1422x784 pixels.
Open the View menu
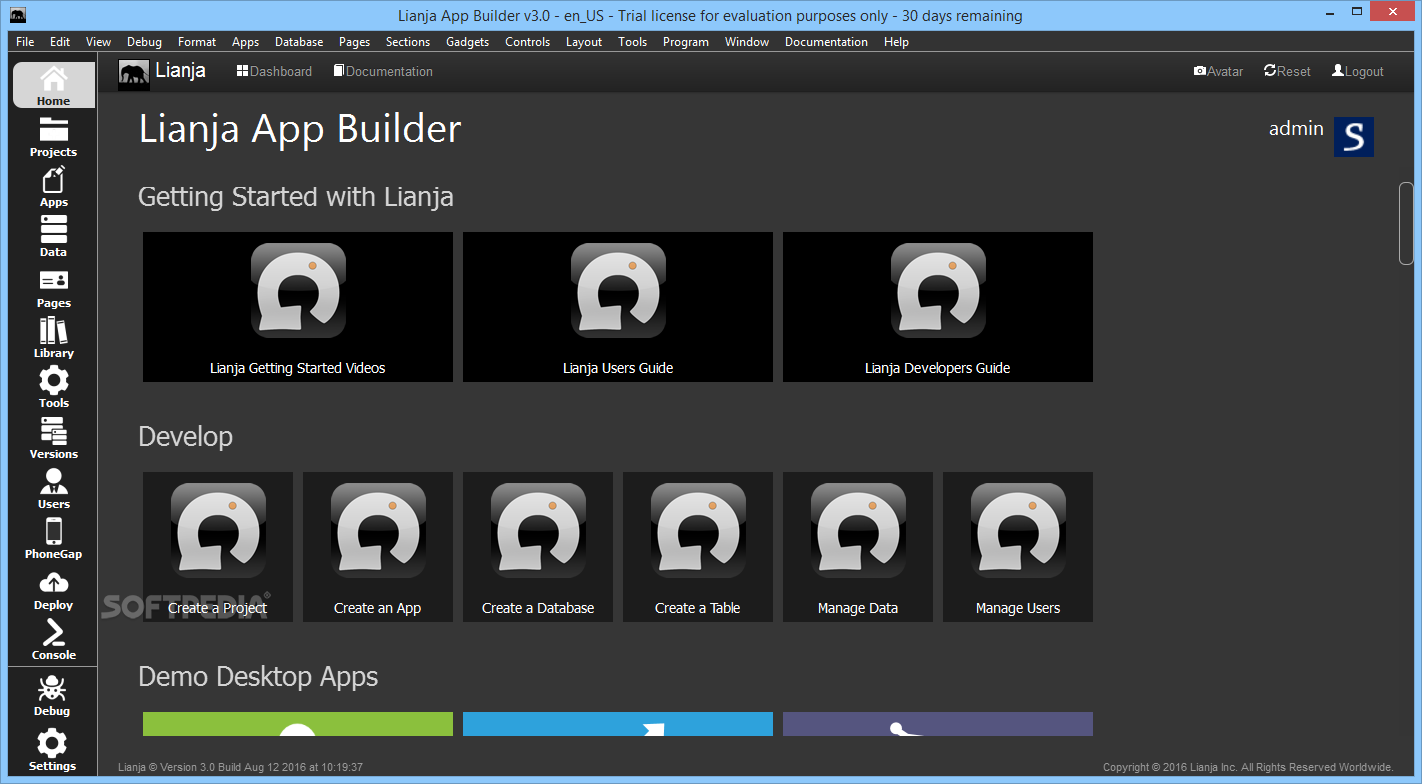click(98, 42)
